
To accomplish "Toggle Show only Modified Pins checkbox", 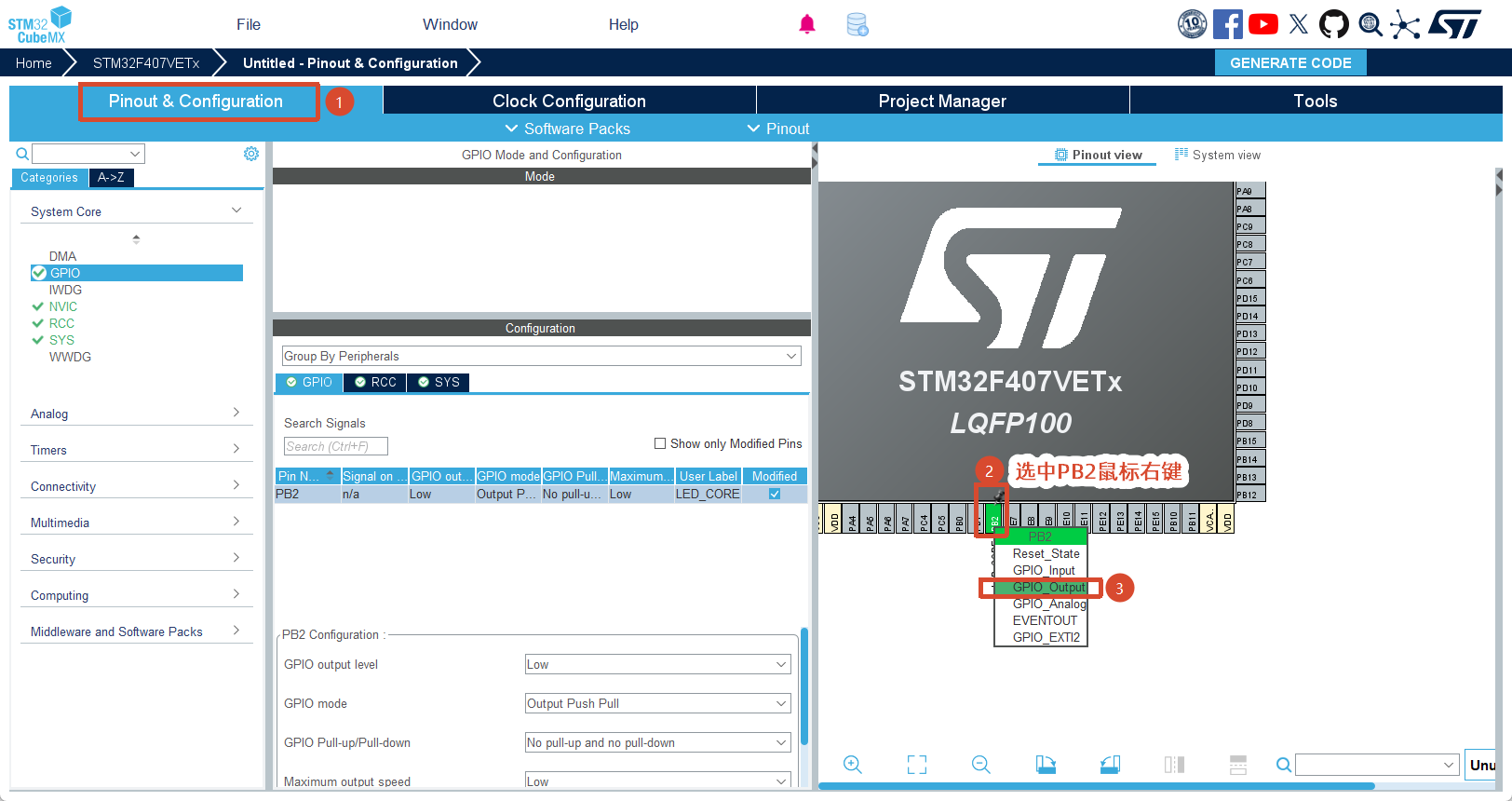I will pos(660,443).
